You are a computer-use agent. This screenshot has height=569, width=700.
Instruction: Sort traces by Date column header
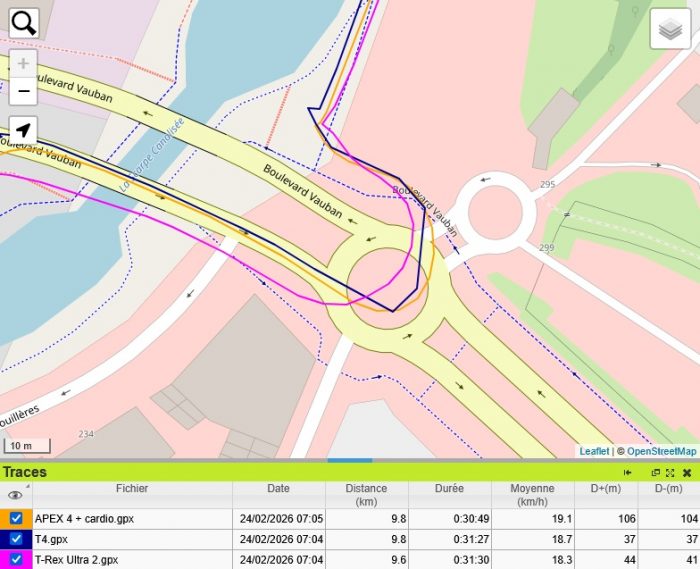pyautogui.click(x=278, y=489)
